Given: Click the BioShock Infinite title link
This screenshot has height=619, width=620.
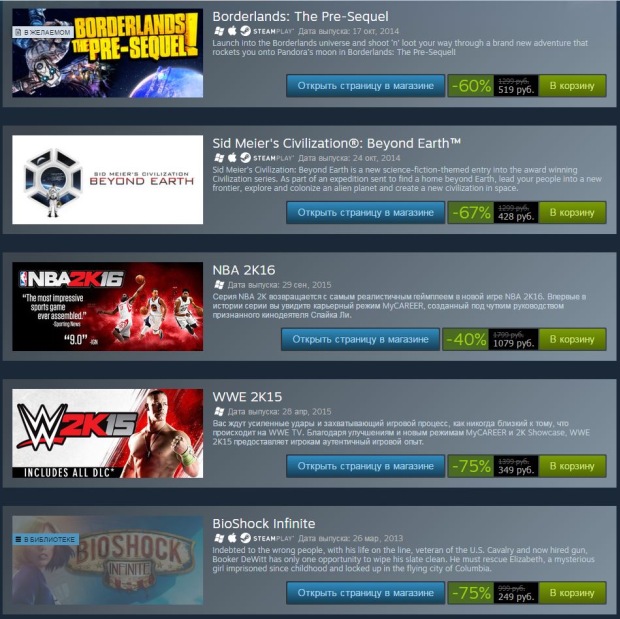Looking at the screenshot, I should 264,524.
